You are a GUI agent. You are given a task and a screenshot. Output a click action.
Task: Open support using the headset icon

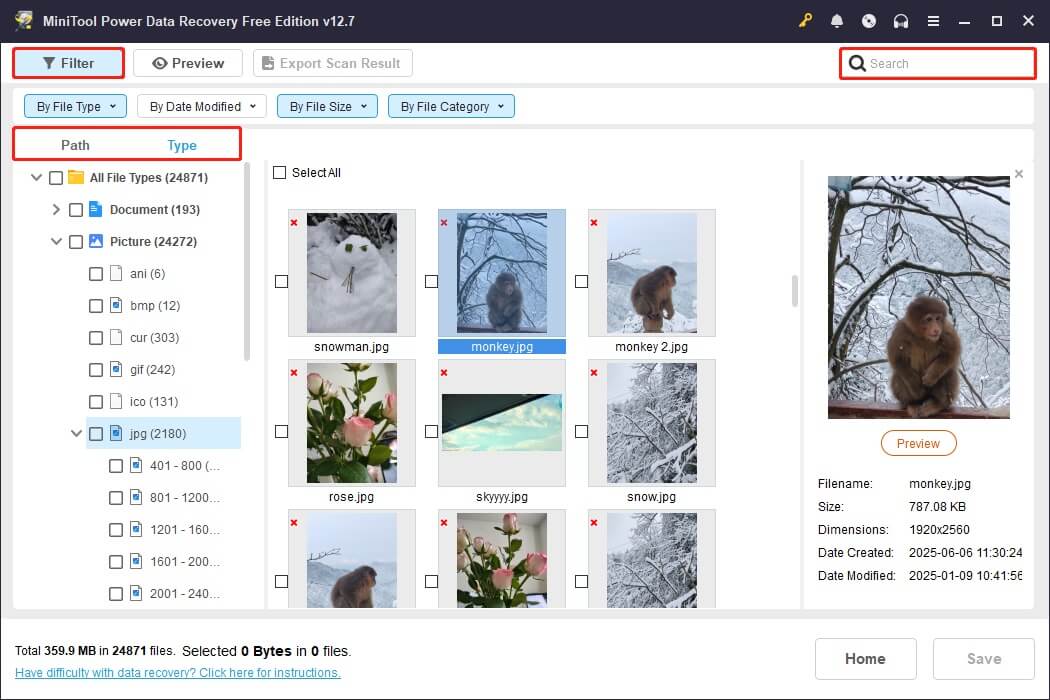(900, 20)
